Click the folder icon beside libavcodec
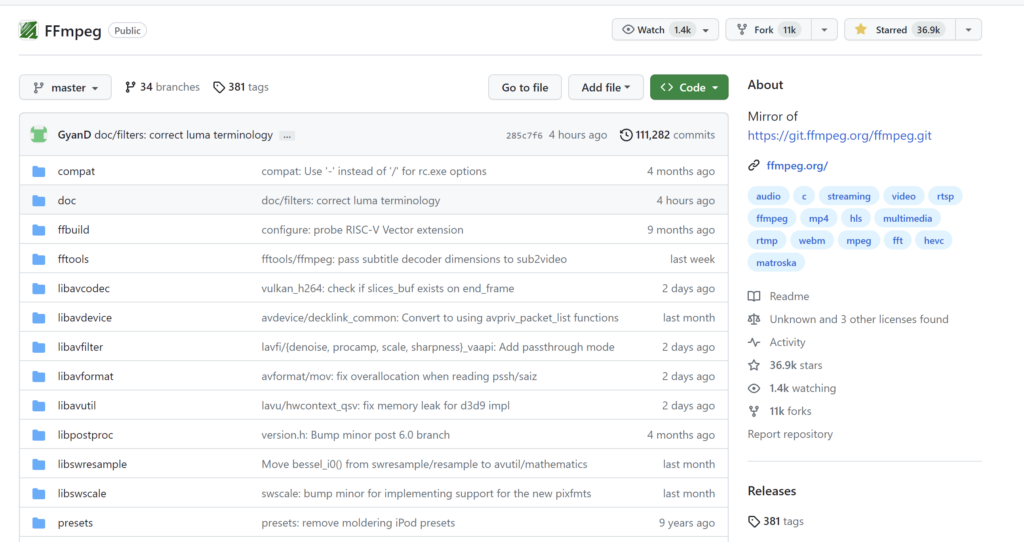The width and height of the screenshot is (1024, 542). coord(39,288)
